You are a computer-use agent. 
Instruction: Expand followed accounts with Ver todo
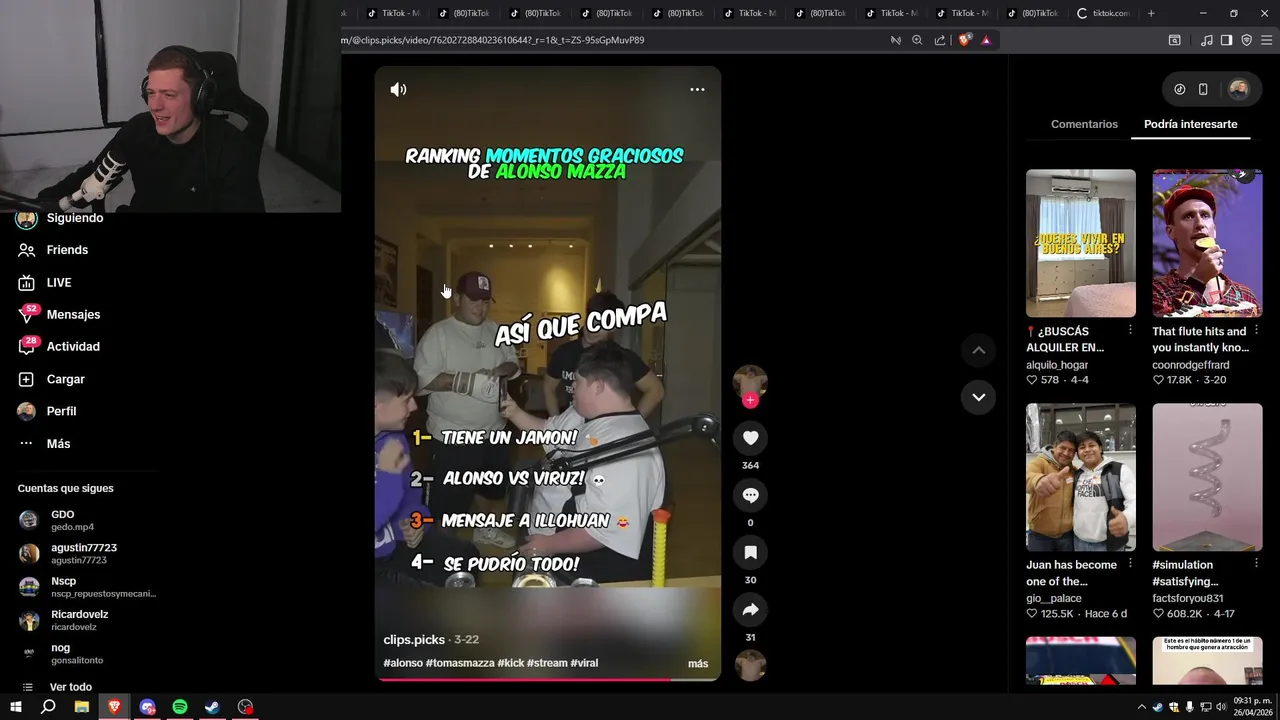[x=70, y=687]
